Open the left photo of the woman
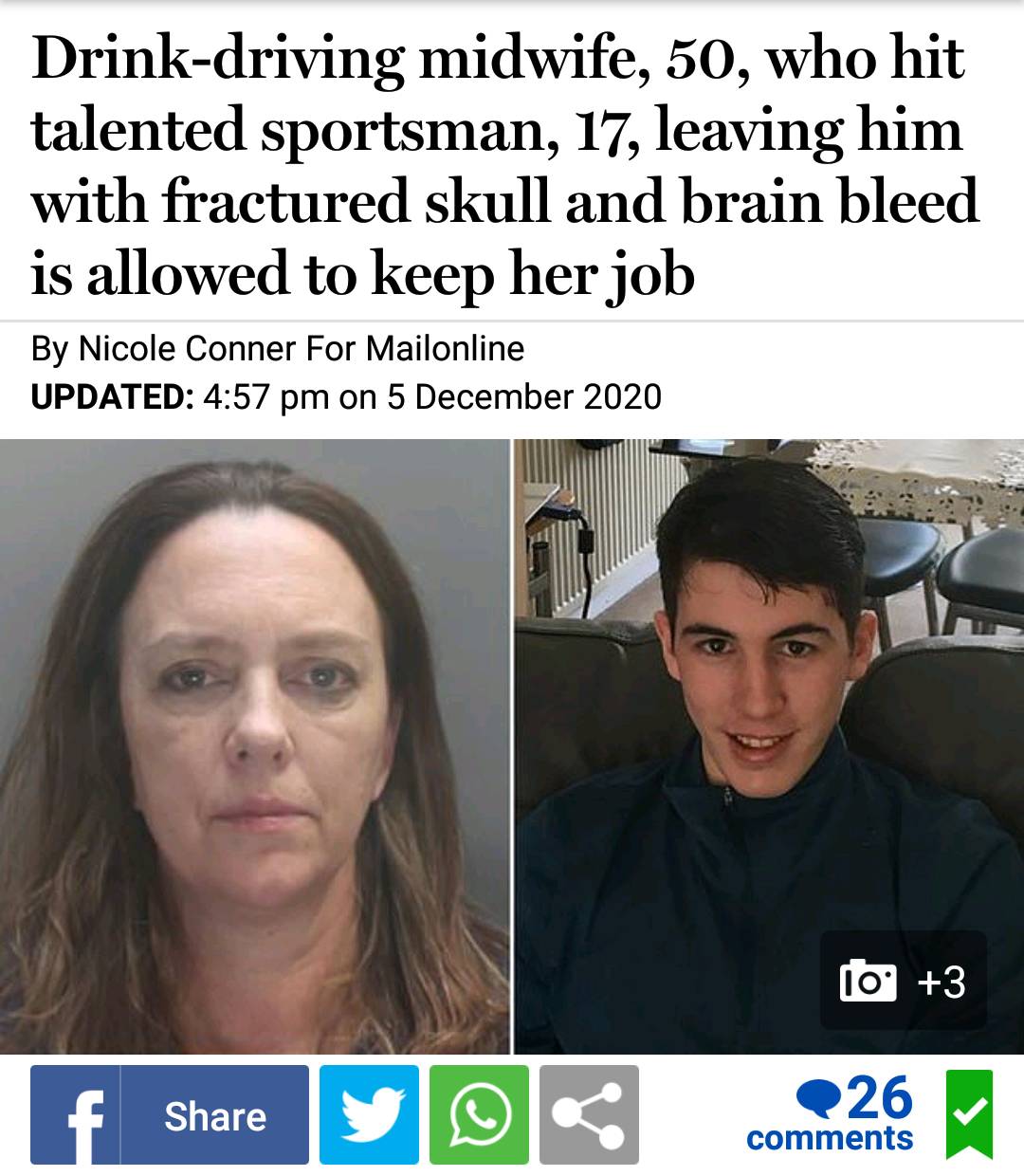 pyautogui.click(x=254, y=746)
